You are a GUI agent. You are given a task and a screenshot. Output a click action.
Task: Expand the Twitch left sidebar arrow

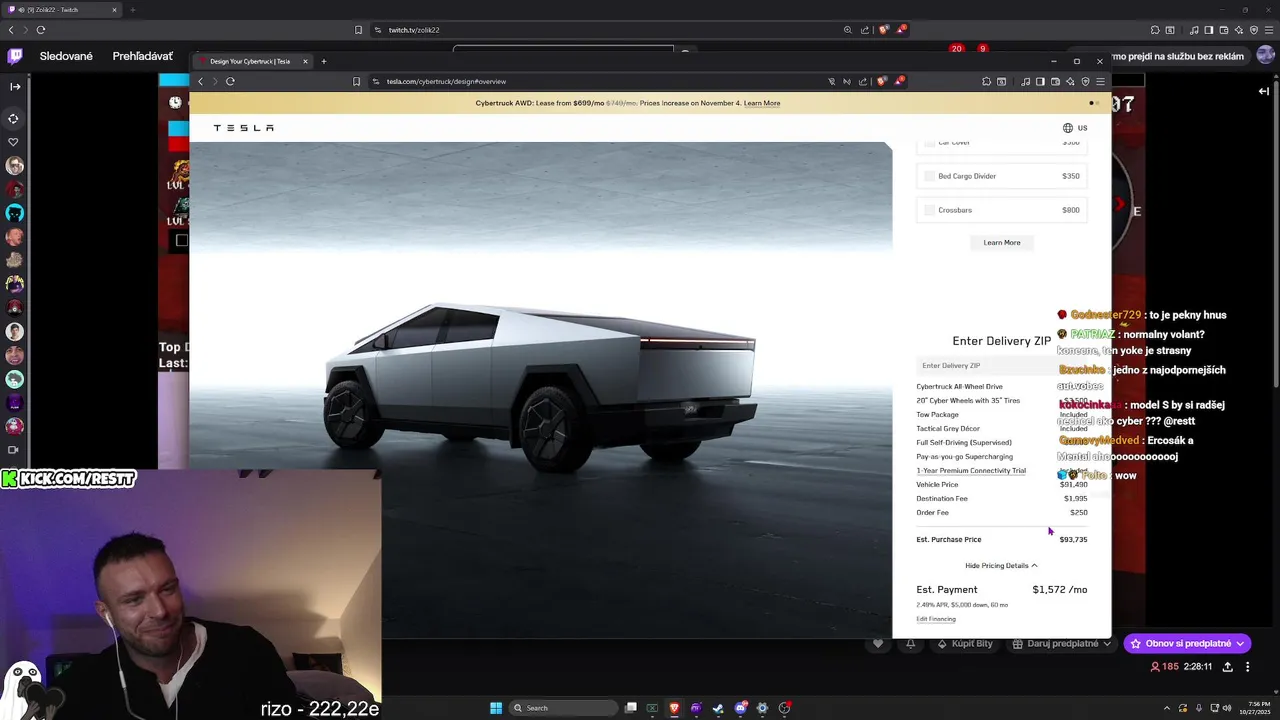pyautogui.click(x=14, y=86)
